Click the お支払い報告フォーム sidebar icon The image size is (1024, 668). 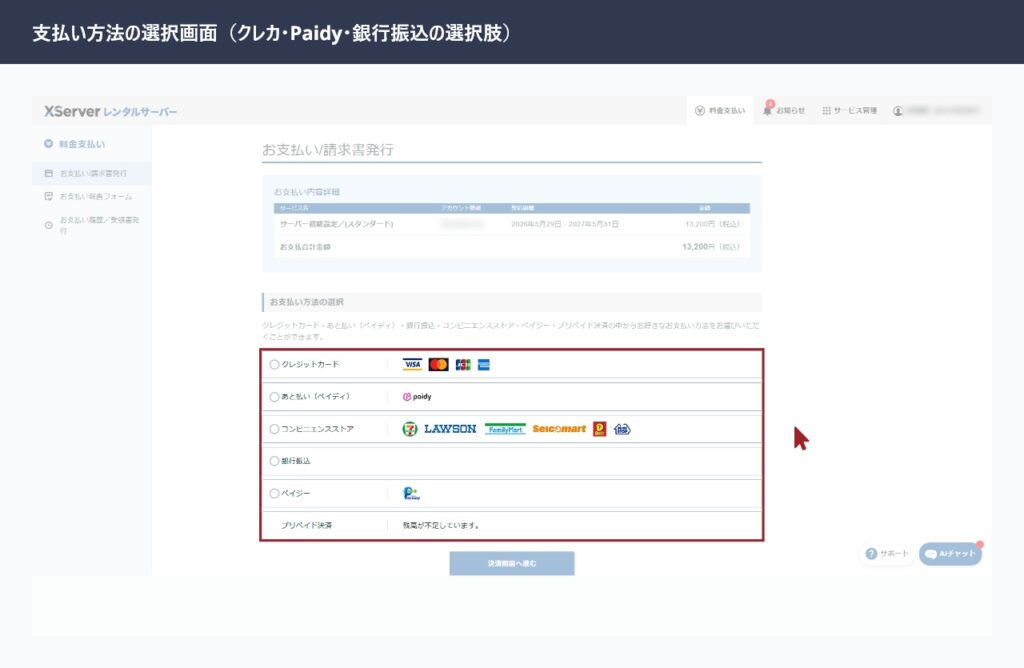48,196
